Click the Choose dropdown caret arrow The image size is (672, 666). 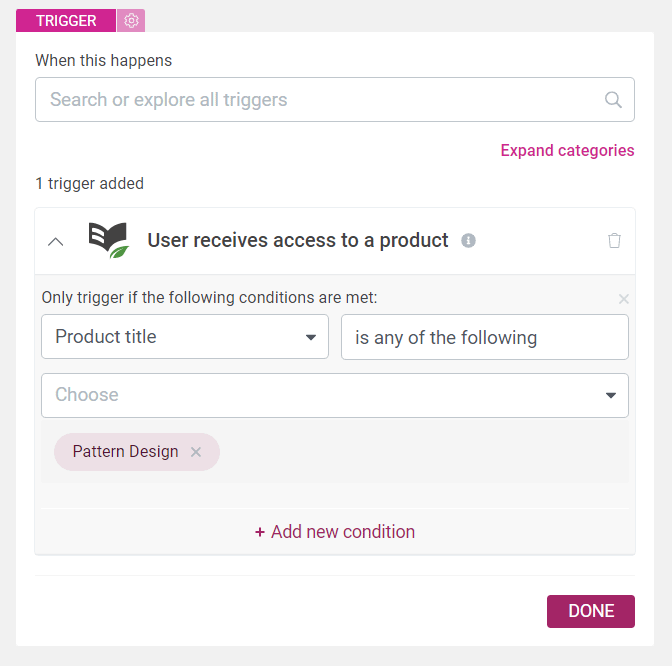(x=611, y=395)
